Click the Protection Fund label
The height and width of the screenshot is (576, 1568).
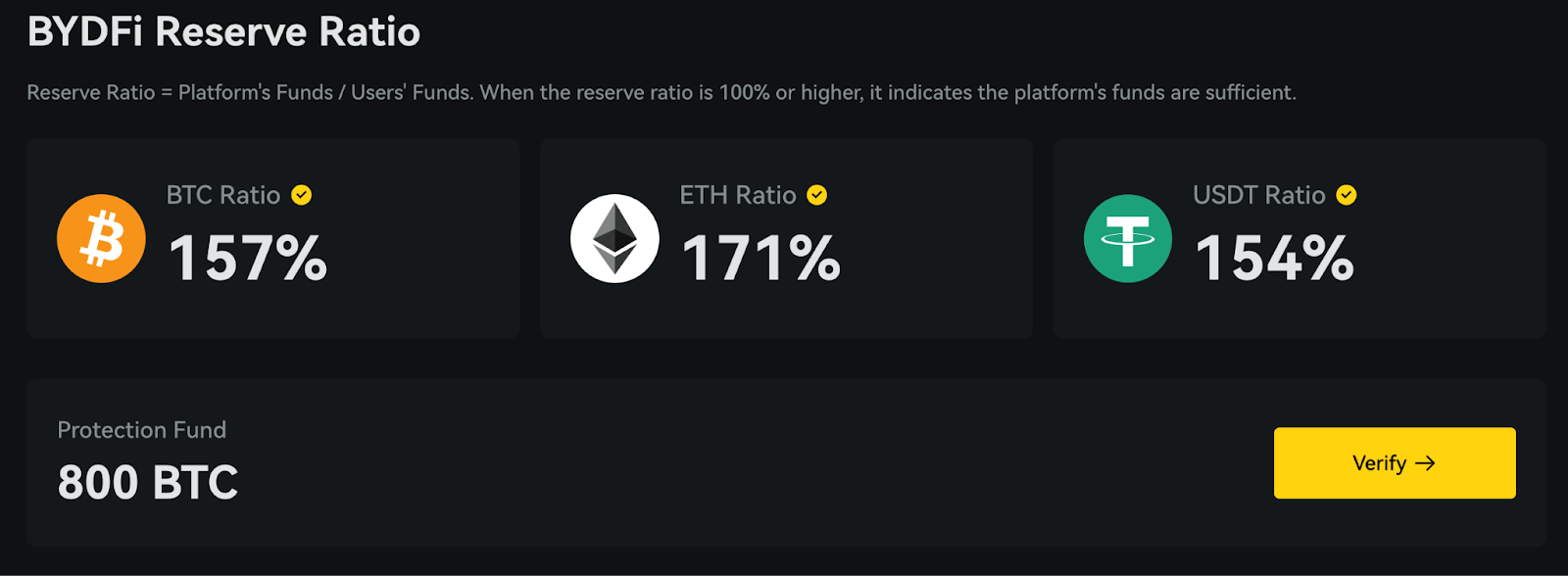[142, 430]
